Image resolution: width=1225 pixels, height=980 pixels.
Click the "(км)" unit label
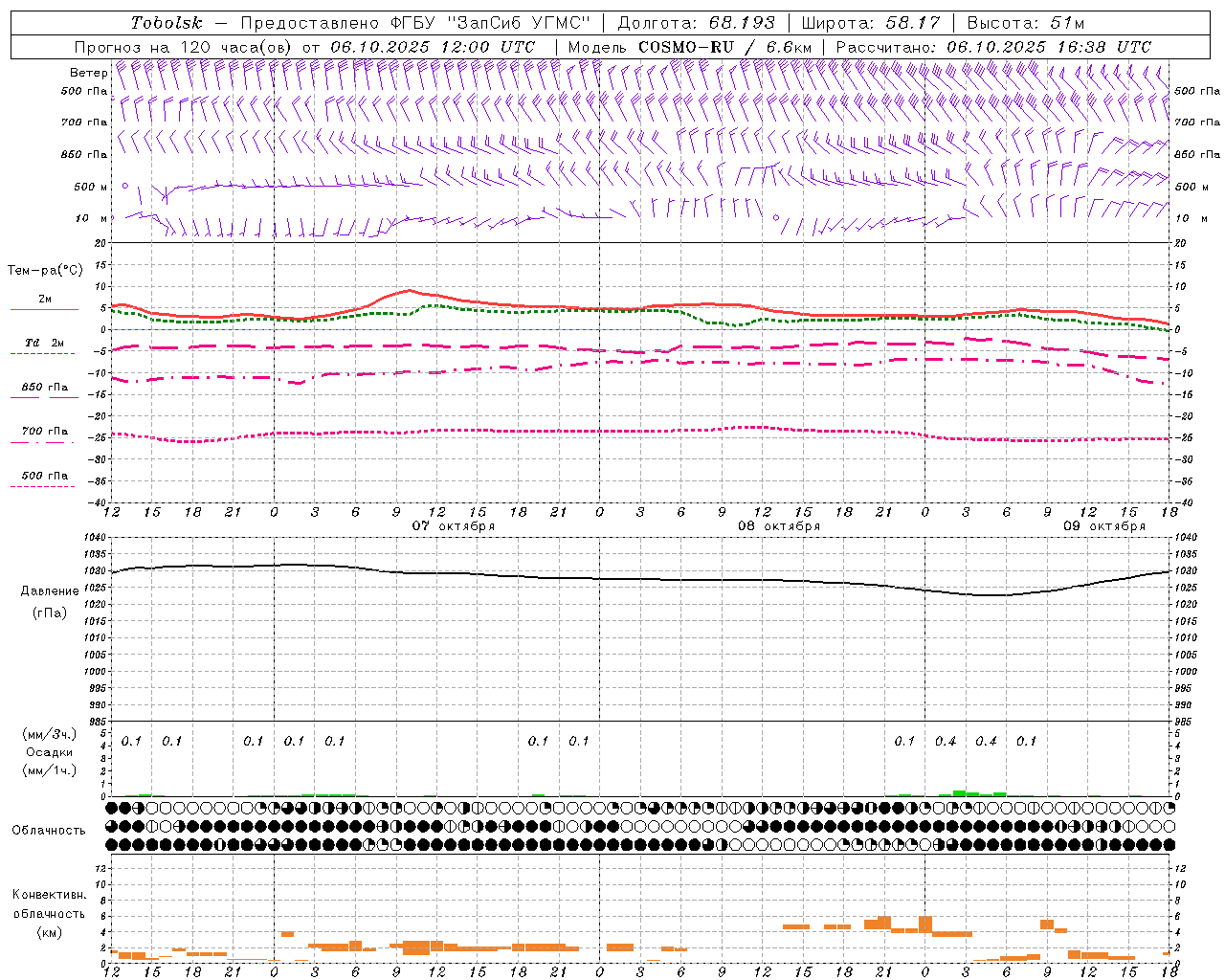coord(49,932)
